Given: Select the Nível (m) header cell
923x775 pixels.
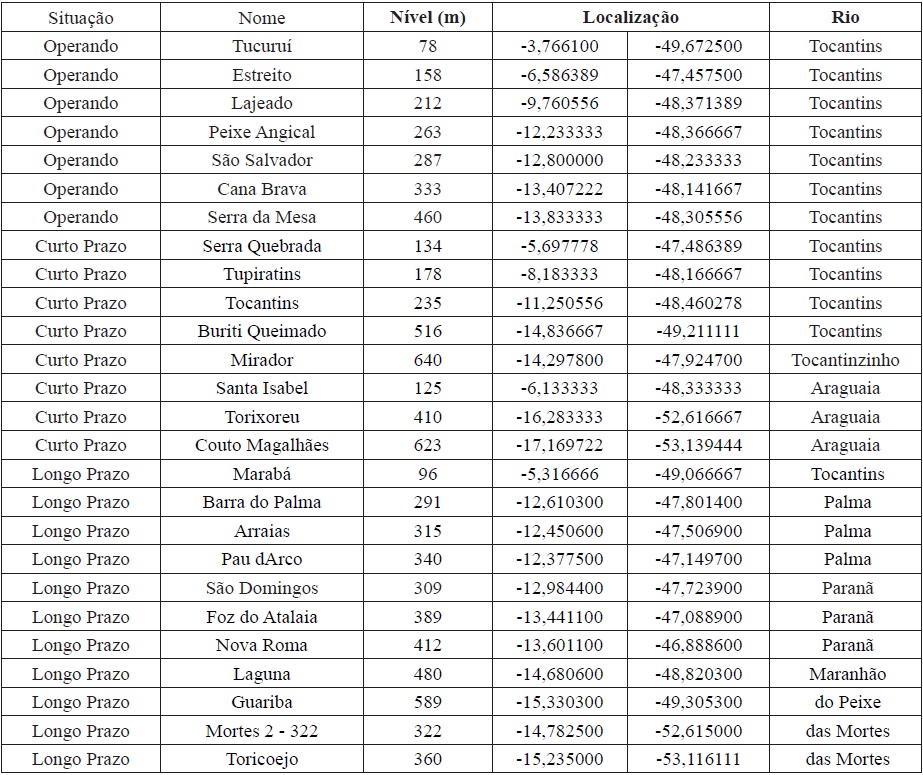Looking at the screenshot, I should tap(427, 18).
